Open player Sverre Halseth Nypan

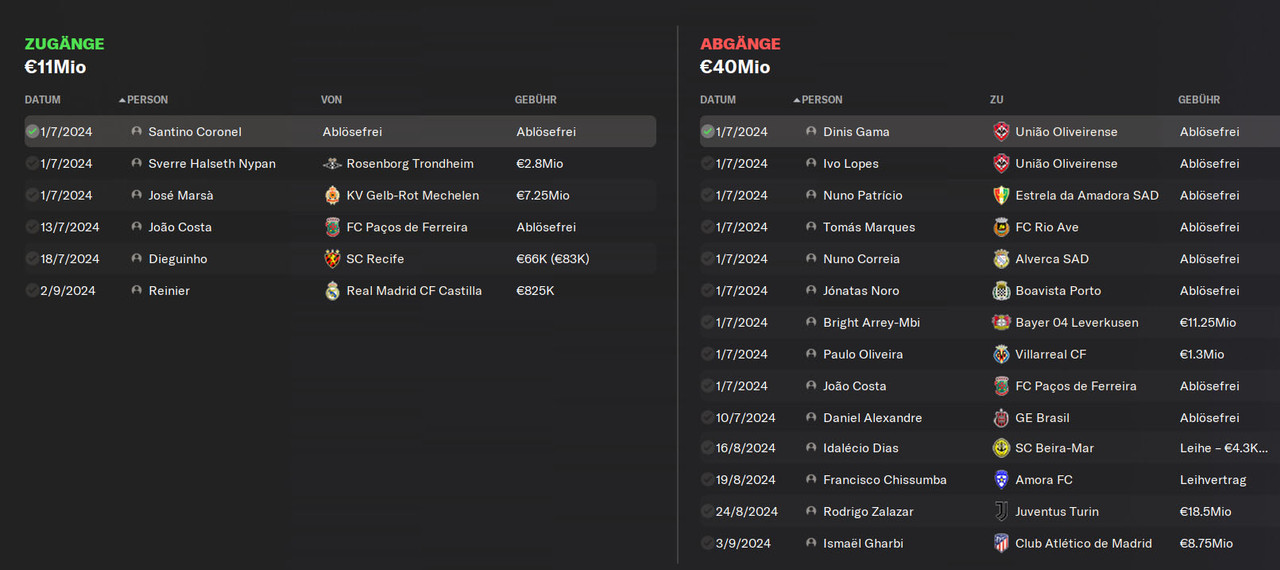(x=212, y=164)
